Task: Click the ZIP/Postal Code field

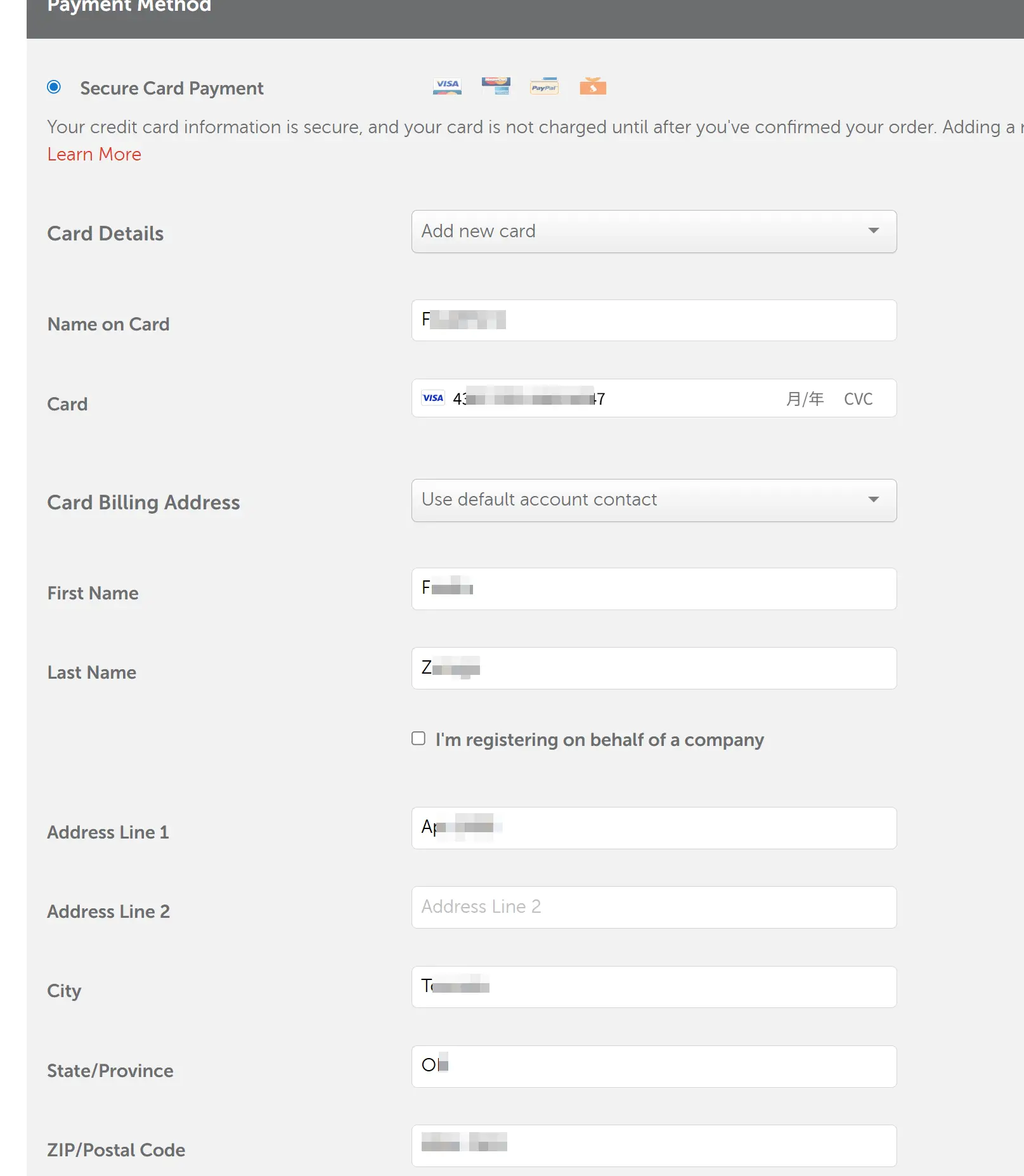Action: [654, 1146]
